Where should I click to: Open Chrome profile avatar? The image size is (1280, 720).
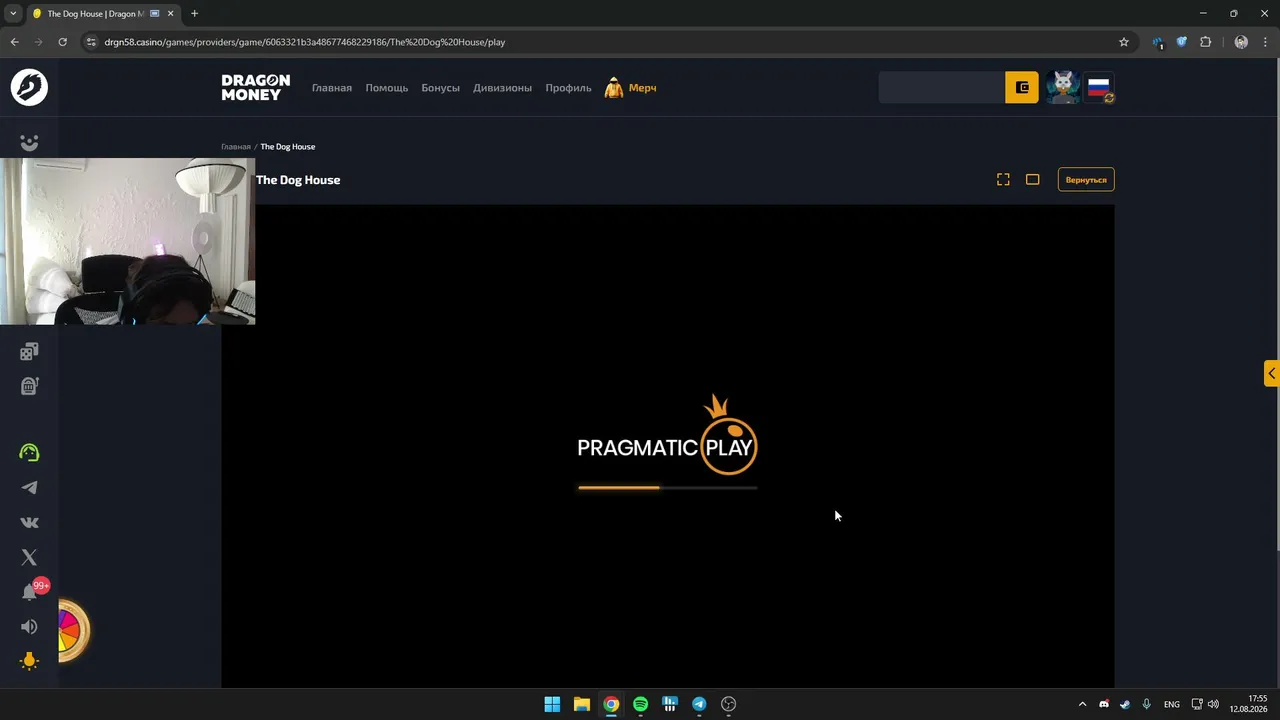(1241, 42)
